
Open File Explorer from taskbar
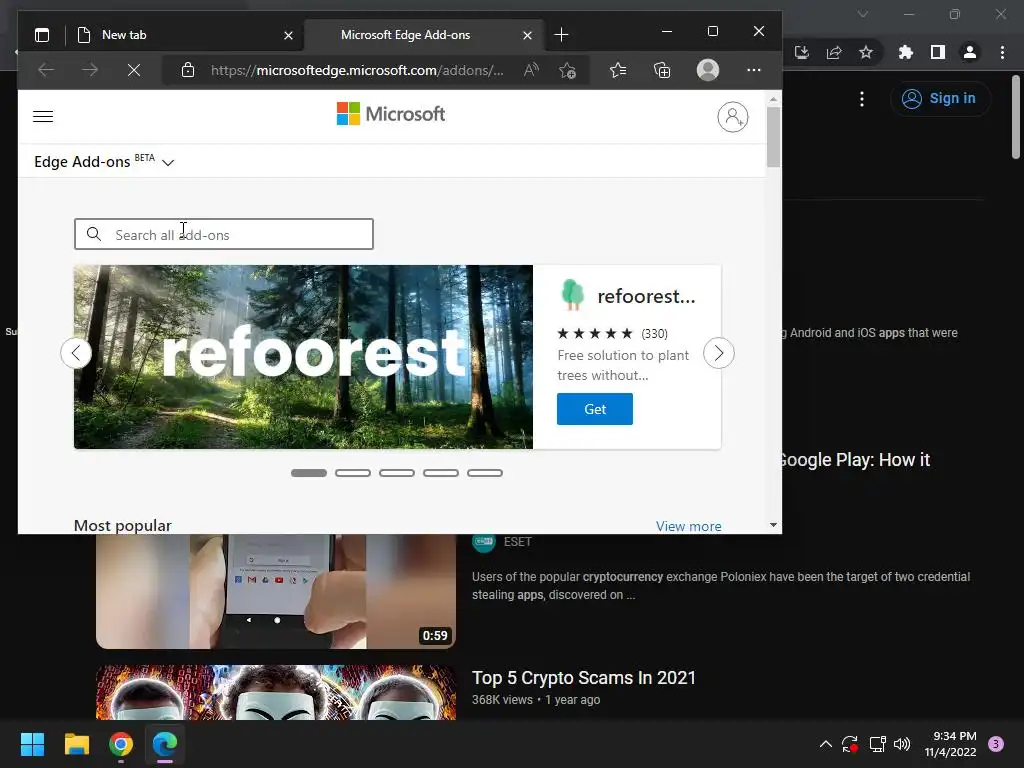77,744
